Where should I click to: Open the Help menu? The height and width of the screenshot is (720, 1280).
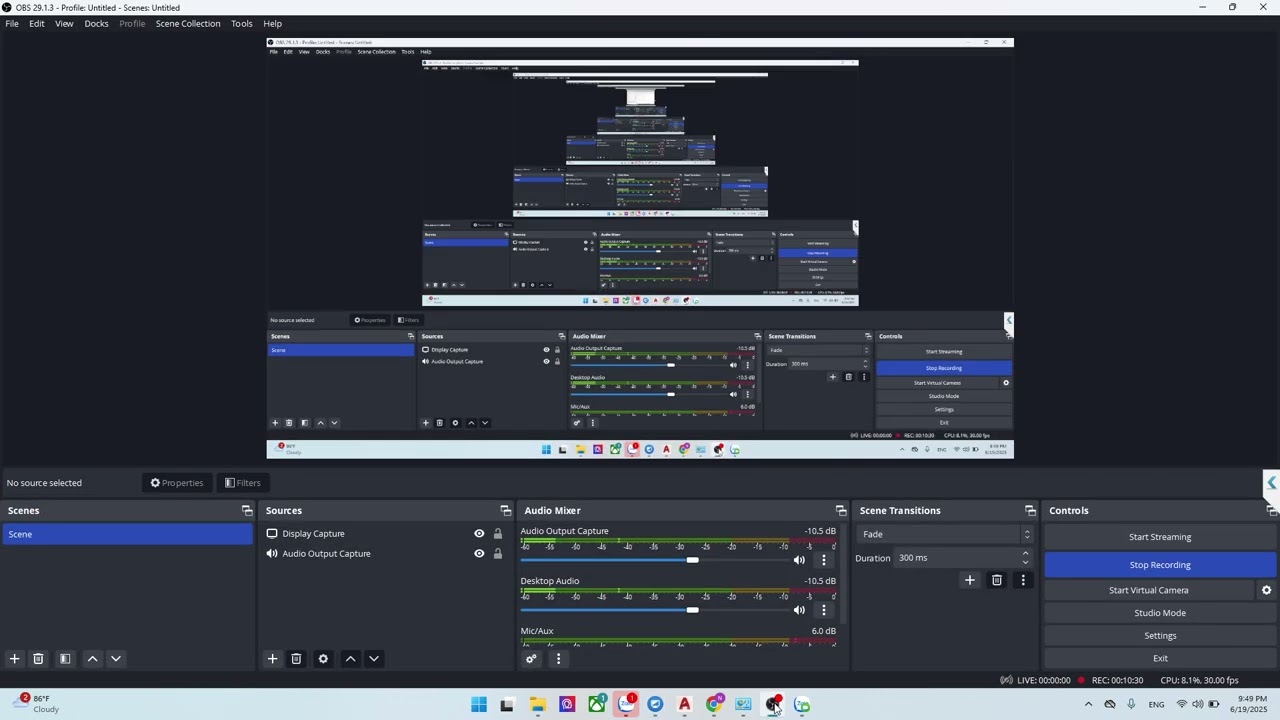pos(272,23)
